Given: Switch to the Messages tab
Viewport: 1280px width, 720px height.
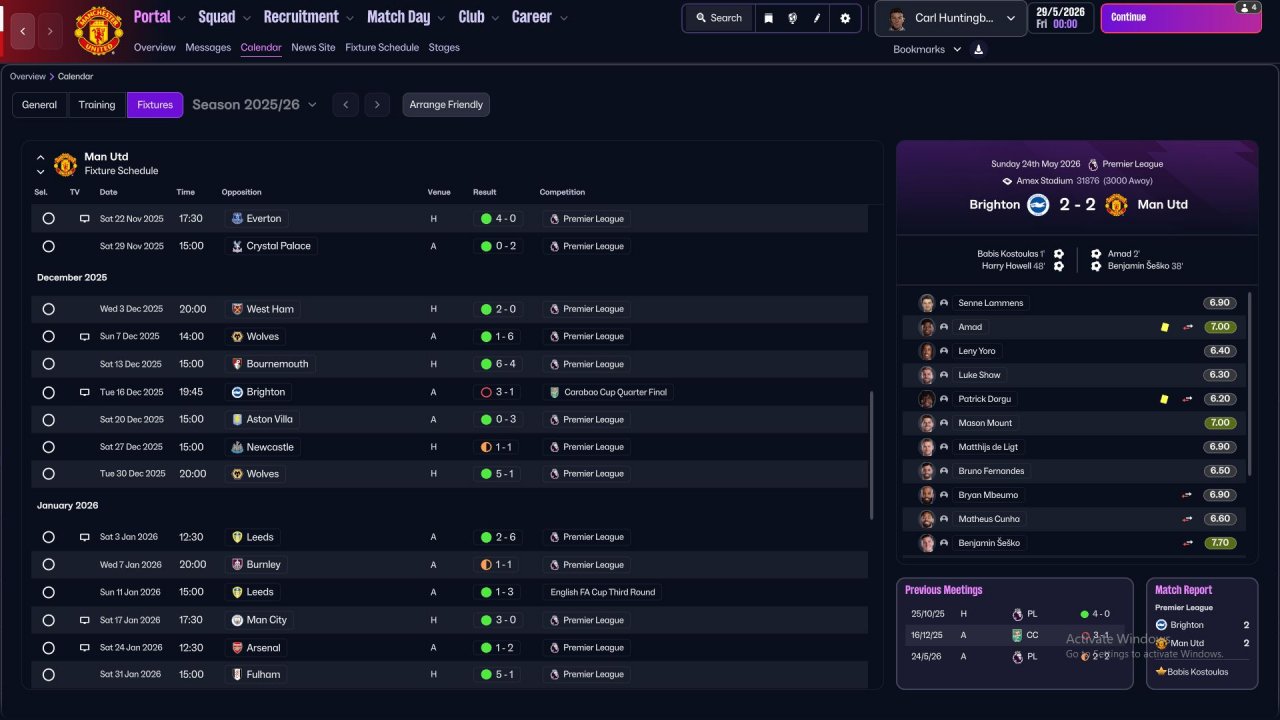Looking at the screenshot, I should tap(208, 47).
